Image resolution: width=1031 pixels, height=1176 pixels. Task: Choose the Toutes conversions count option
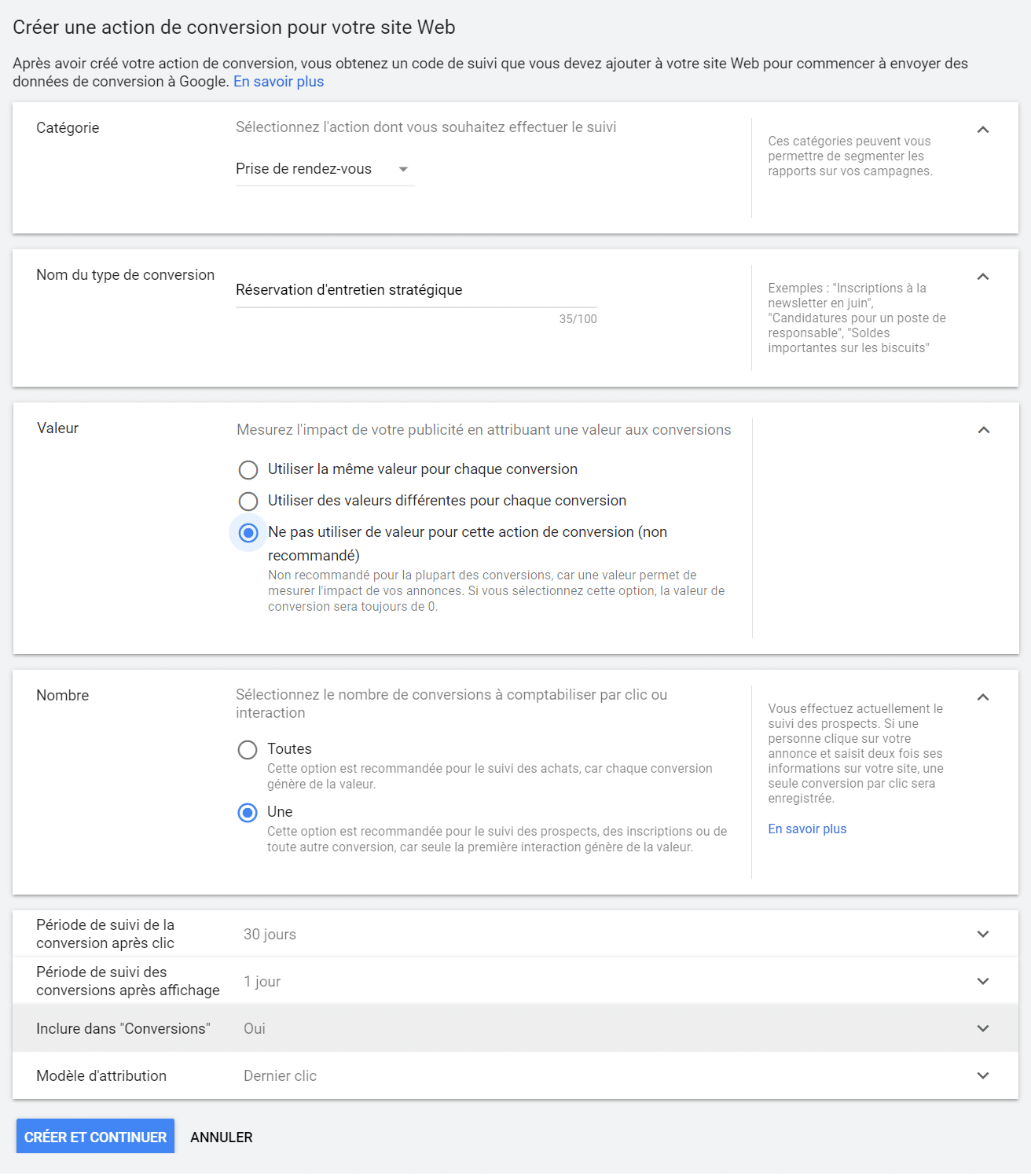[248, 750]
